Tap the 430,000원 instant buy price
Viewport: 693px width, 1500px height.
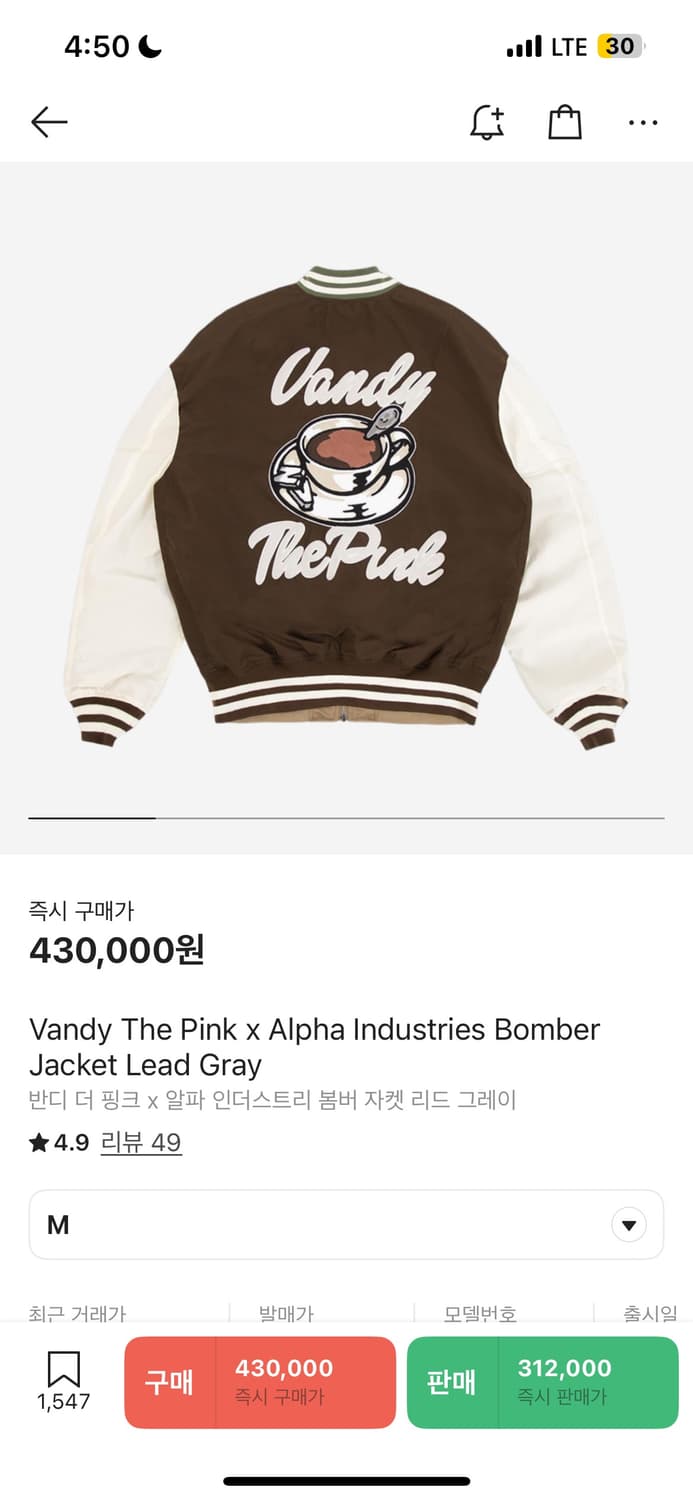click(116, 950)
